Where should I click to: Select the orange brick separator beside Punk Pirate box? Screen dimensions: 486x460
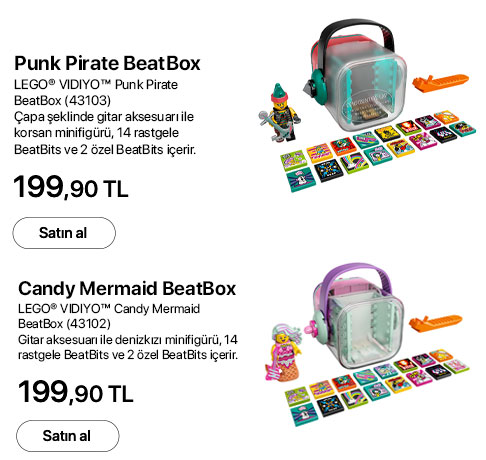tap(440, 82)
